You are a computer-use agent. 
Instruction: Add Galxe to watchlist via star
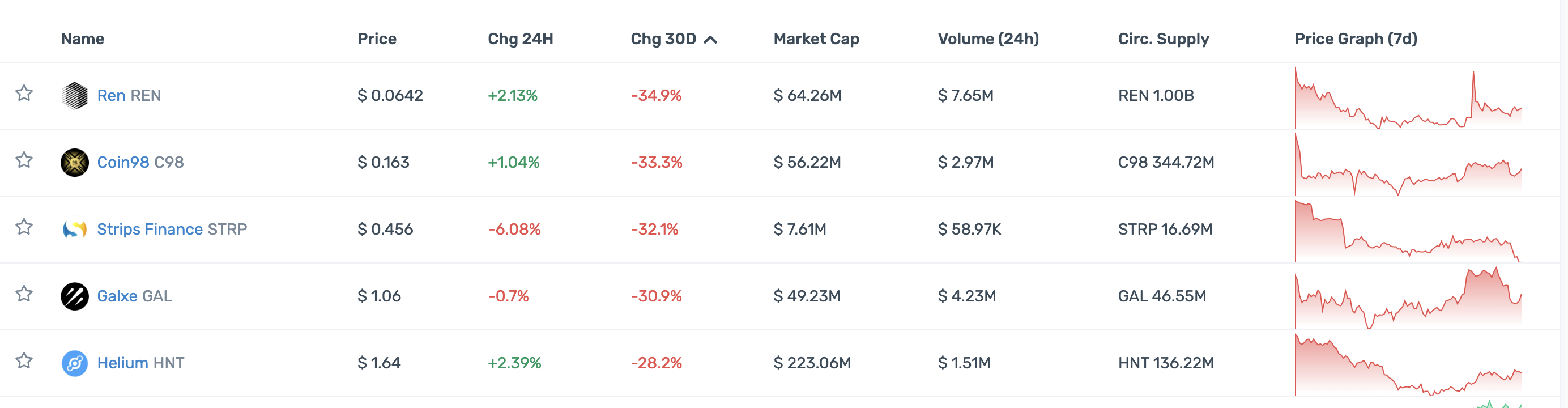[24, 294]
